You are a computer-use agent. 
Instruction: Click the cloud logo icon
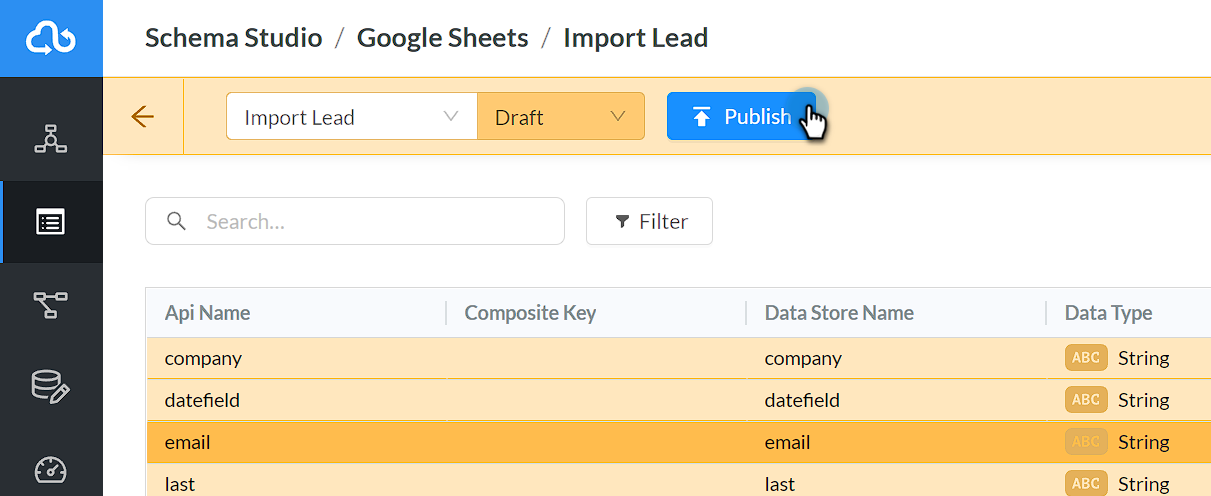[51, 38]
